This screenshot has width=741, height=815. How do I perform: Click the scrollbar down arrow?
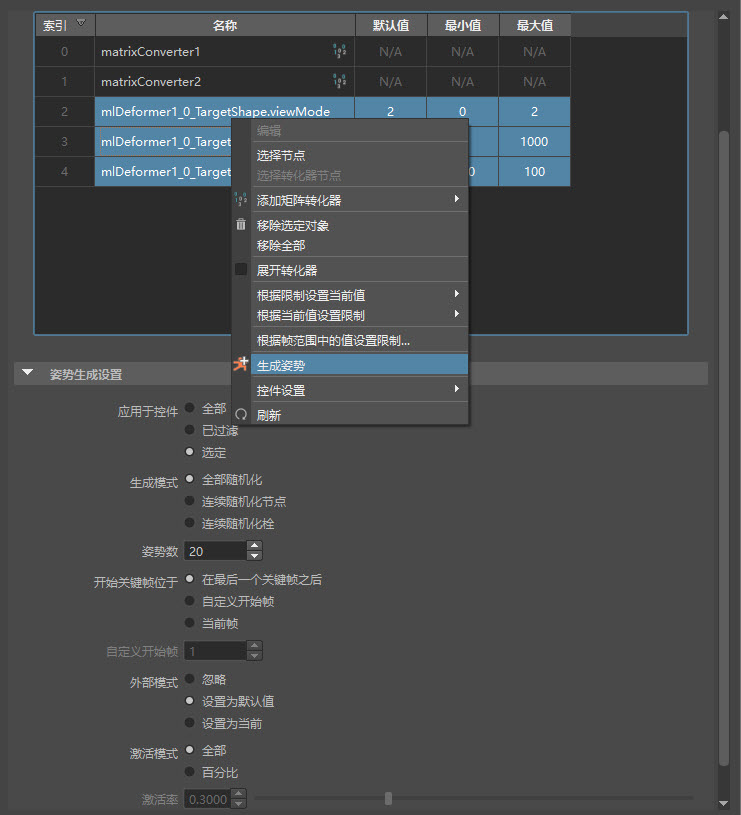723,804
